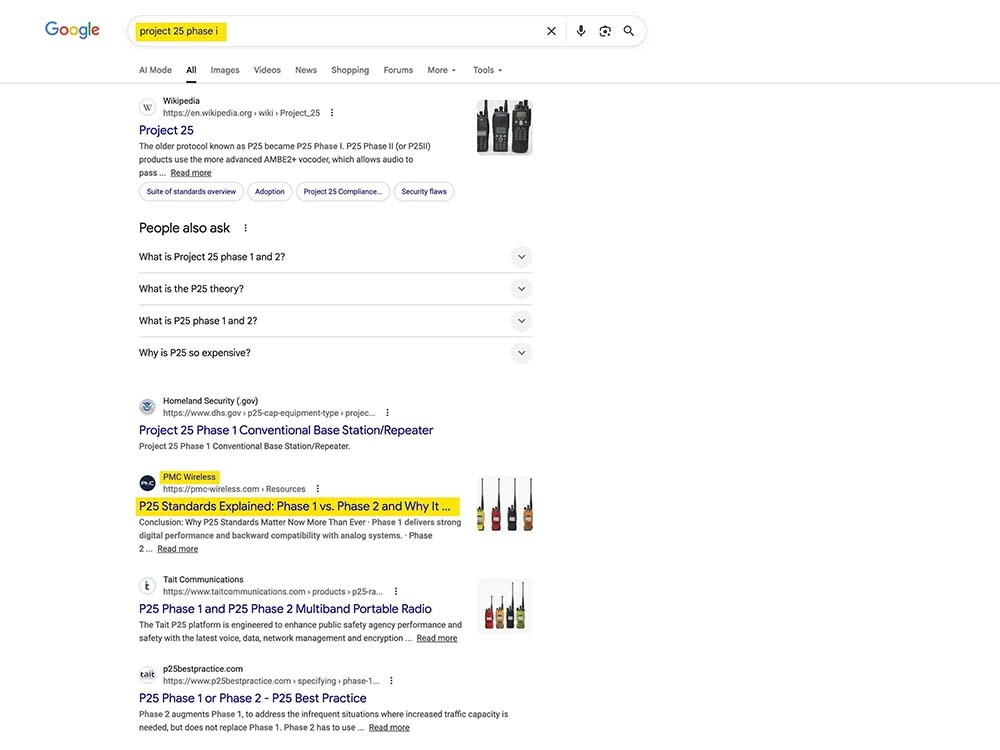The width and height of the screenshot is (1000, 750).
Task: Open 'P25 Phase 1 or Phase 2 - P25 Best Practice'
Action: pos(253,698)
